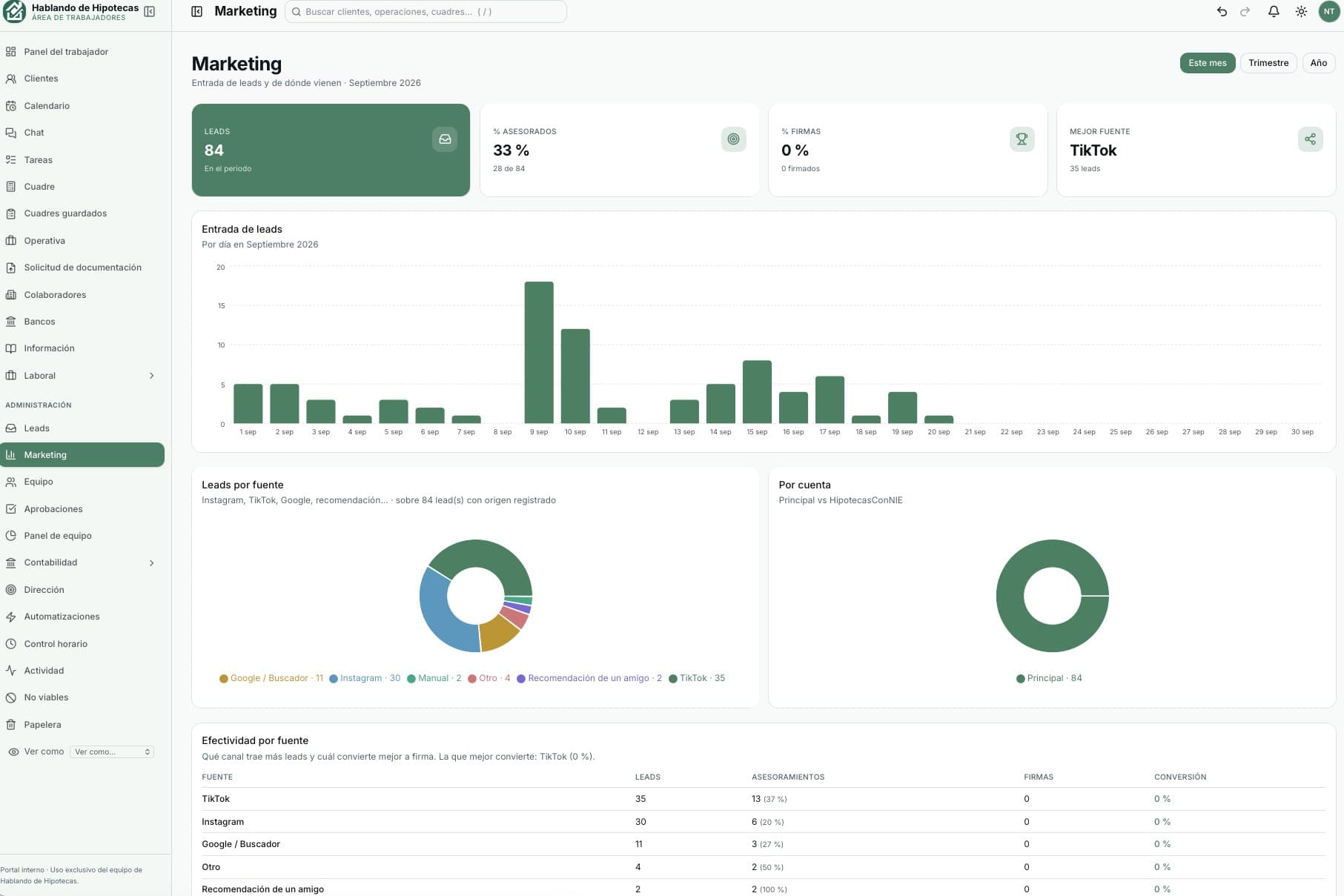This screenshot has height=896, width=1344.
Task: Click the redo arrow icon
Action: pos(1245,12)
